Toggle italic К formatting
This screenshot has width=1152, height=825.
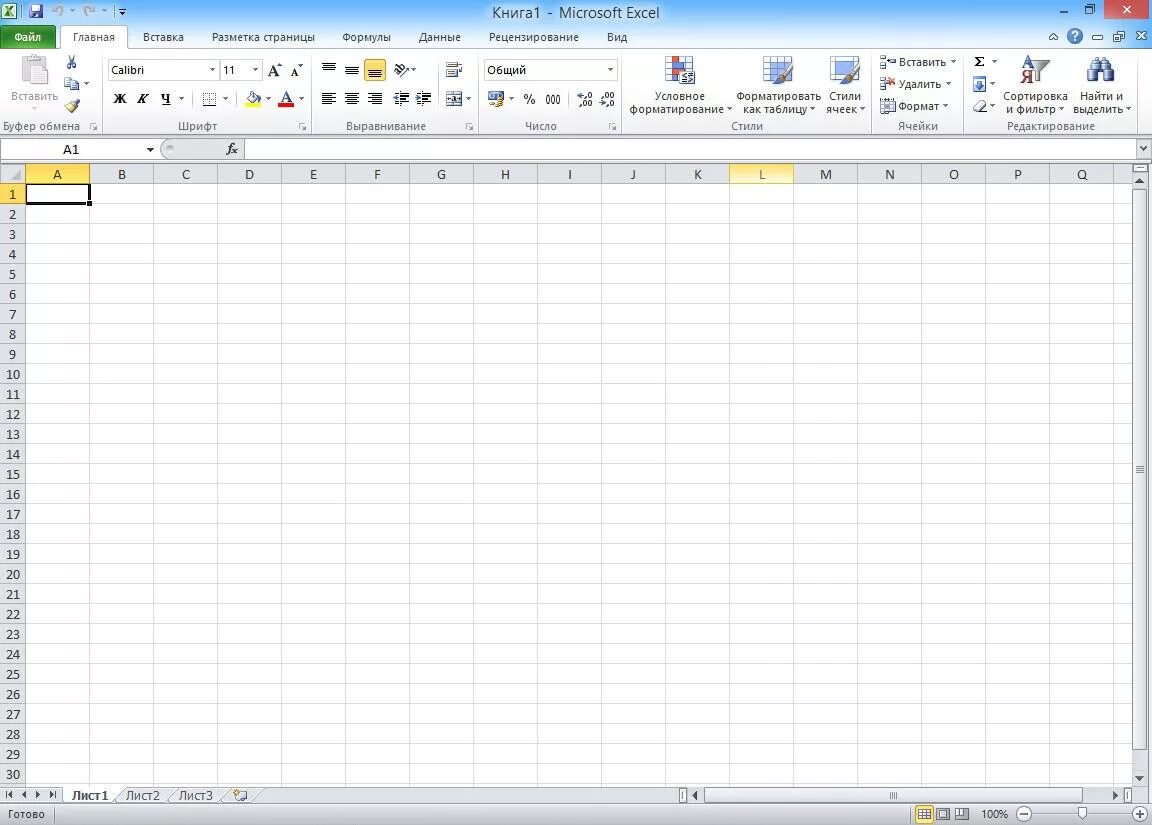click(x=143, y=98)
